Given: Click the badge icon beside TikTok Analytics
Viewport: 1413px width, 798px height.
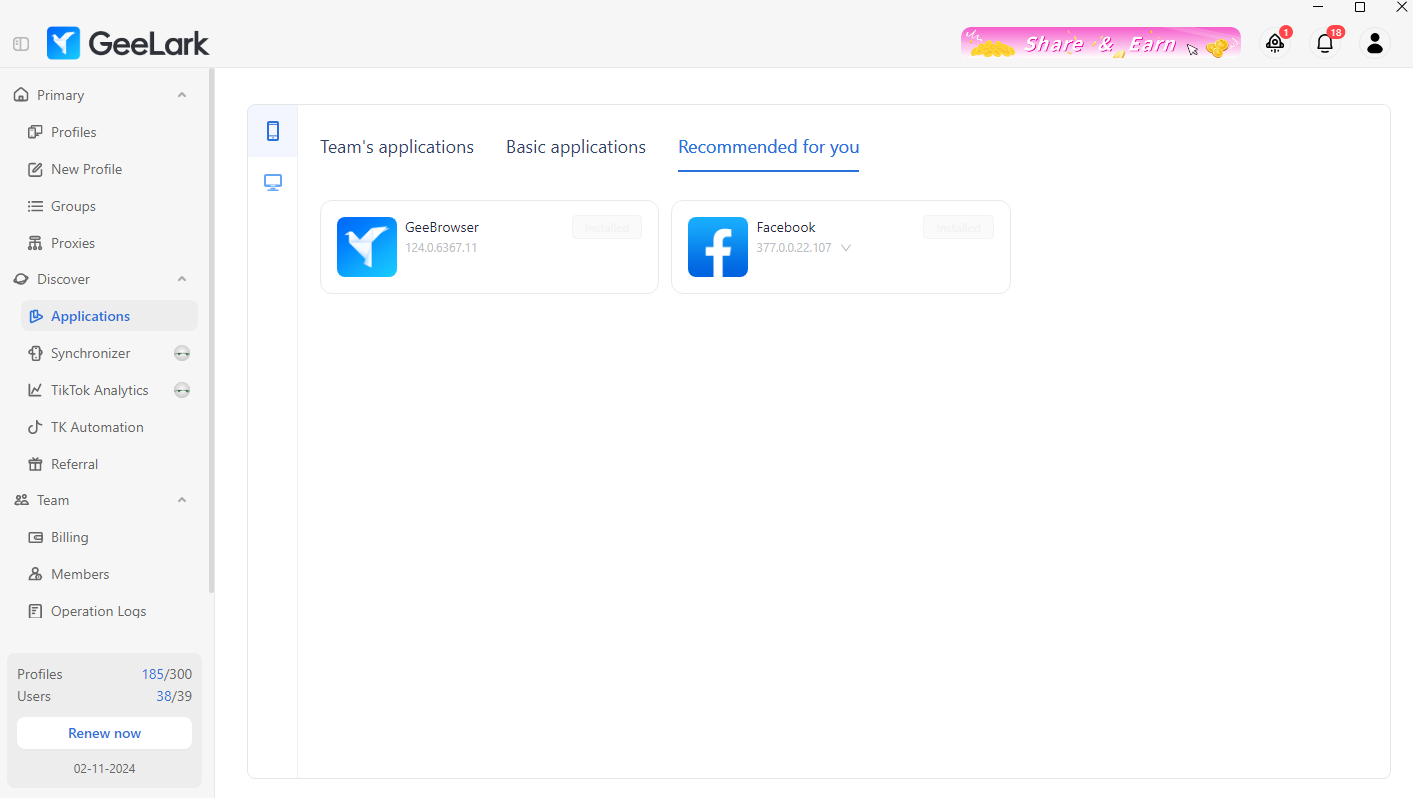Looking at the screenshot, I should click(182, 390).
